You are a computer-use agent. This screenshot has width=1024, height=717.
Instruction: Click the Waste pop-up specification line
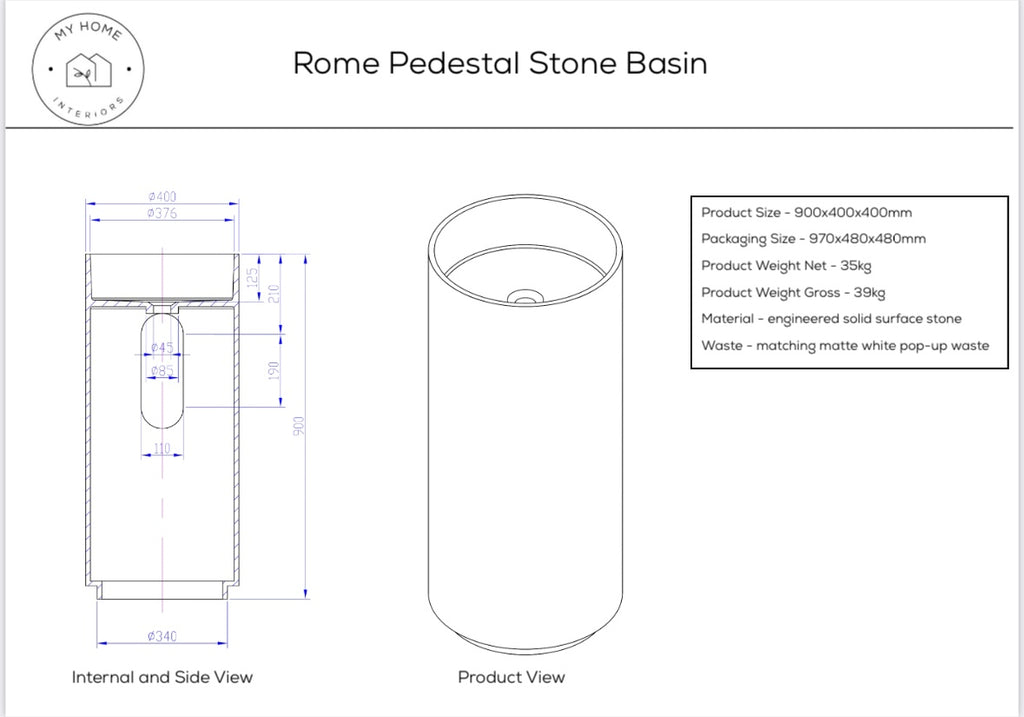coord(845,345)
